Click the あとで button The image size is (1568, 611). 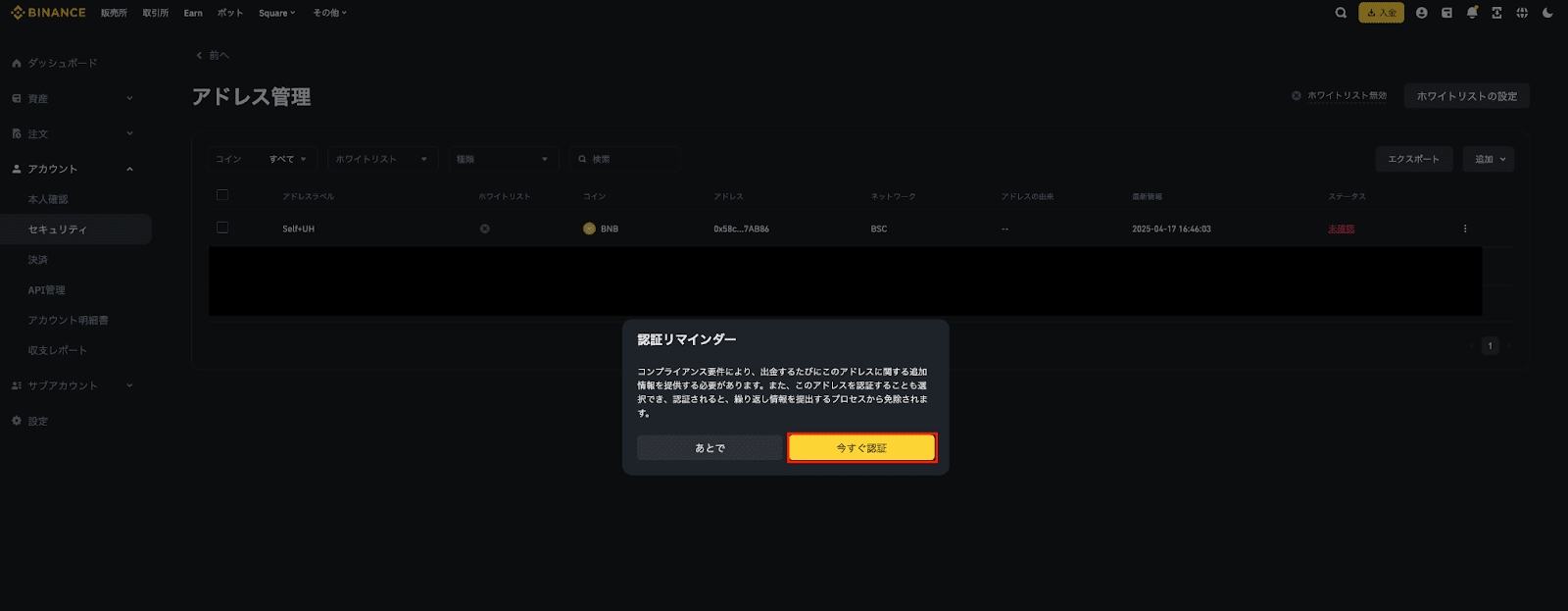coord(710,448)
